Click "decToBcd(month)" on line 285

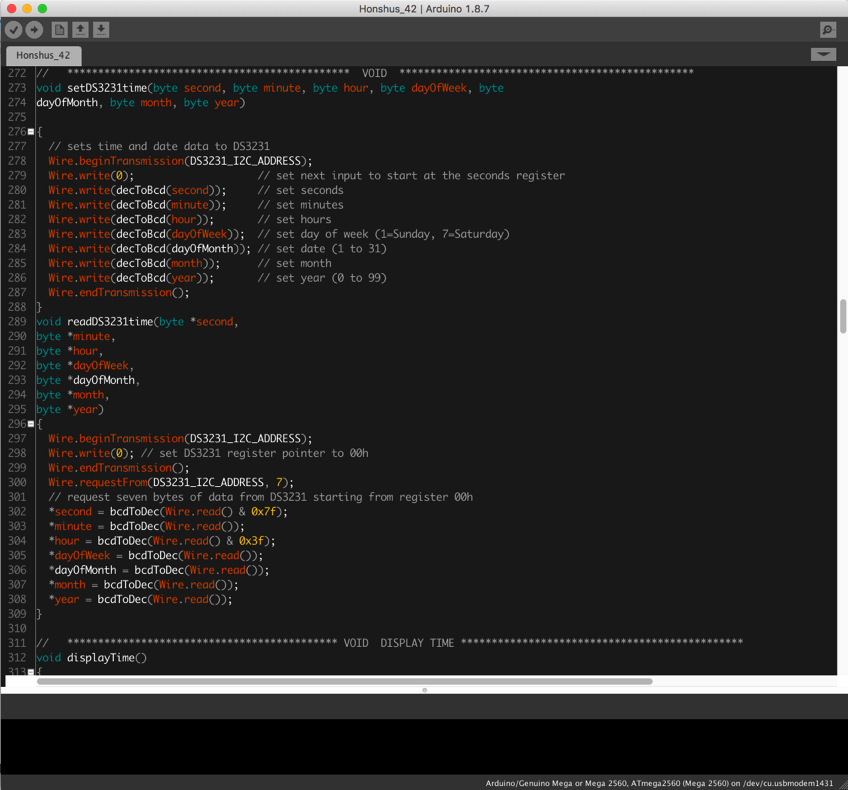pyautogui.click(x=162, y=263)
